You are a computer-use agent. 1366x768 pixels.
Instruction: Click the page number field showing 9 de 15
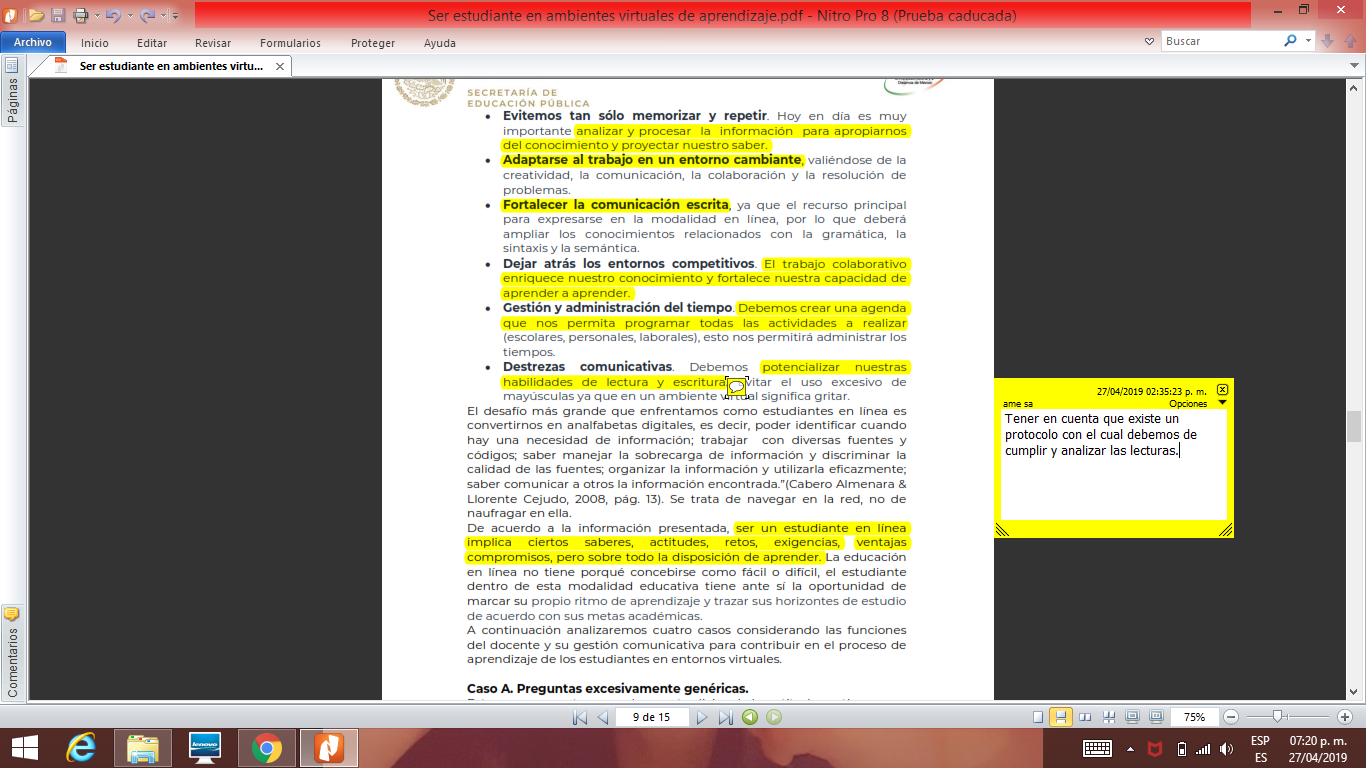tap(651, 717)
